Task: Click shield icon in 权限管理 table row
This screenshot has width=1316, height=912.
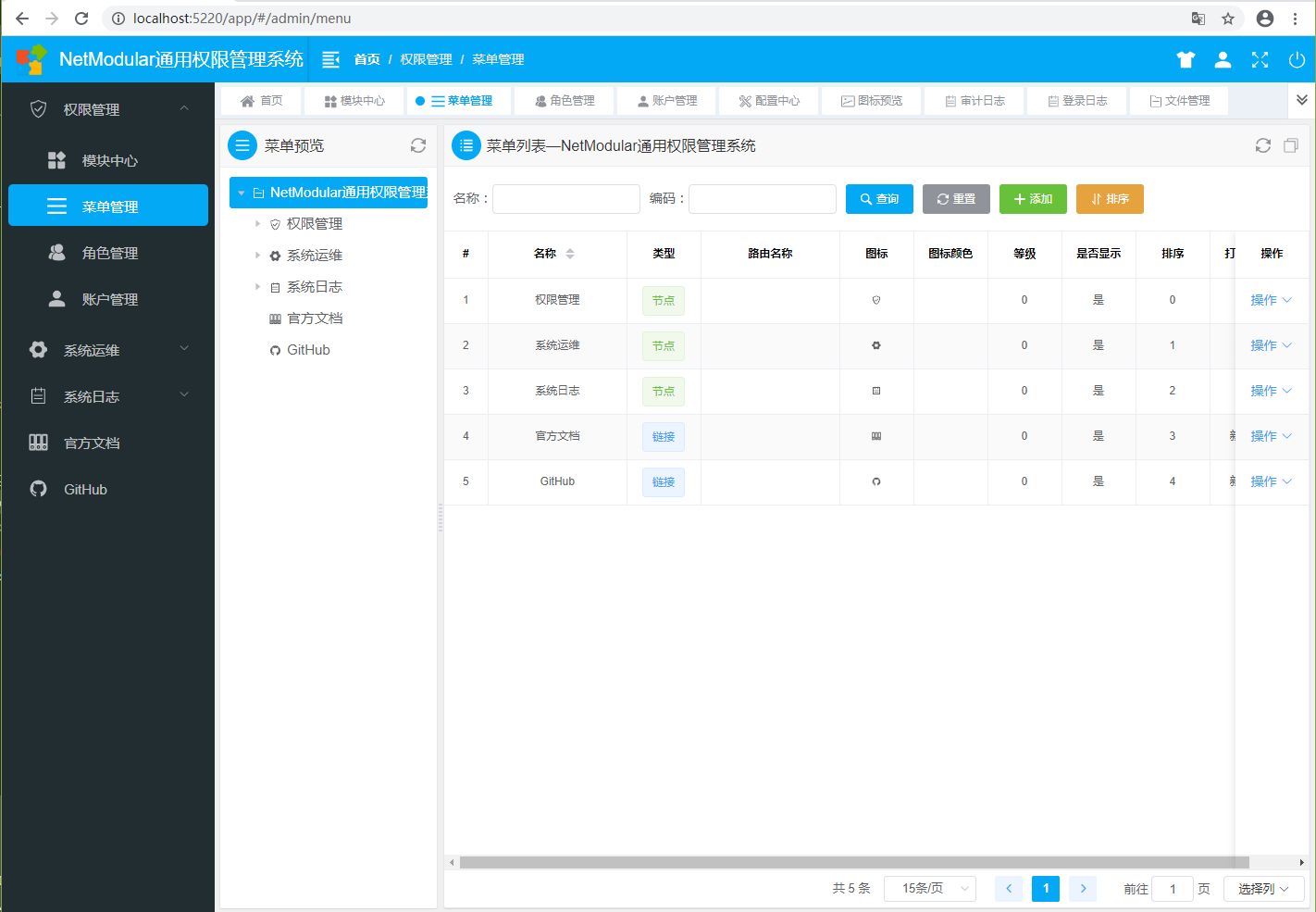Action: click(876, 300)
